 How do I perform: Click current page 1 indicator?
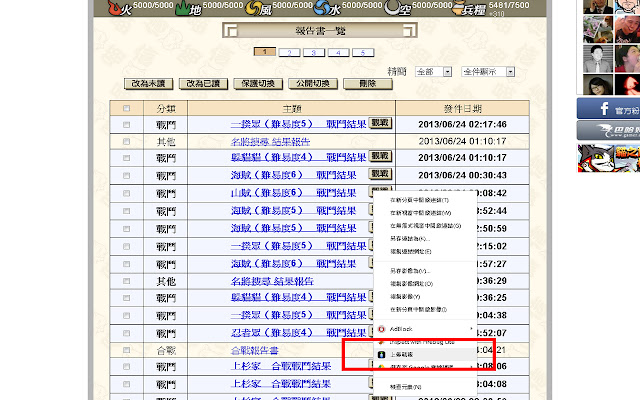click(x=264, y=52)
